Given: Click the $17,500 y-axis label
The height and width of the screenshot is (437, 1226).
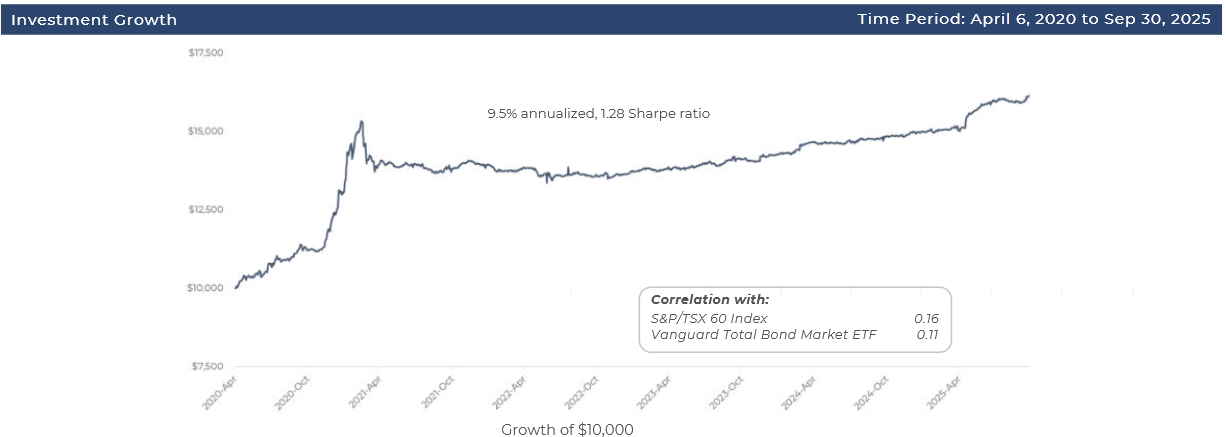Looking at the screenshot, I should [x=206, y=52].
